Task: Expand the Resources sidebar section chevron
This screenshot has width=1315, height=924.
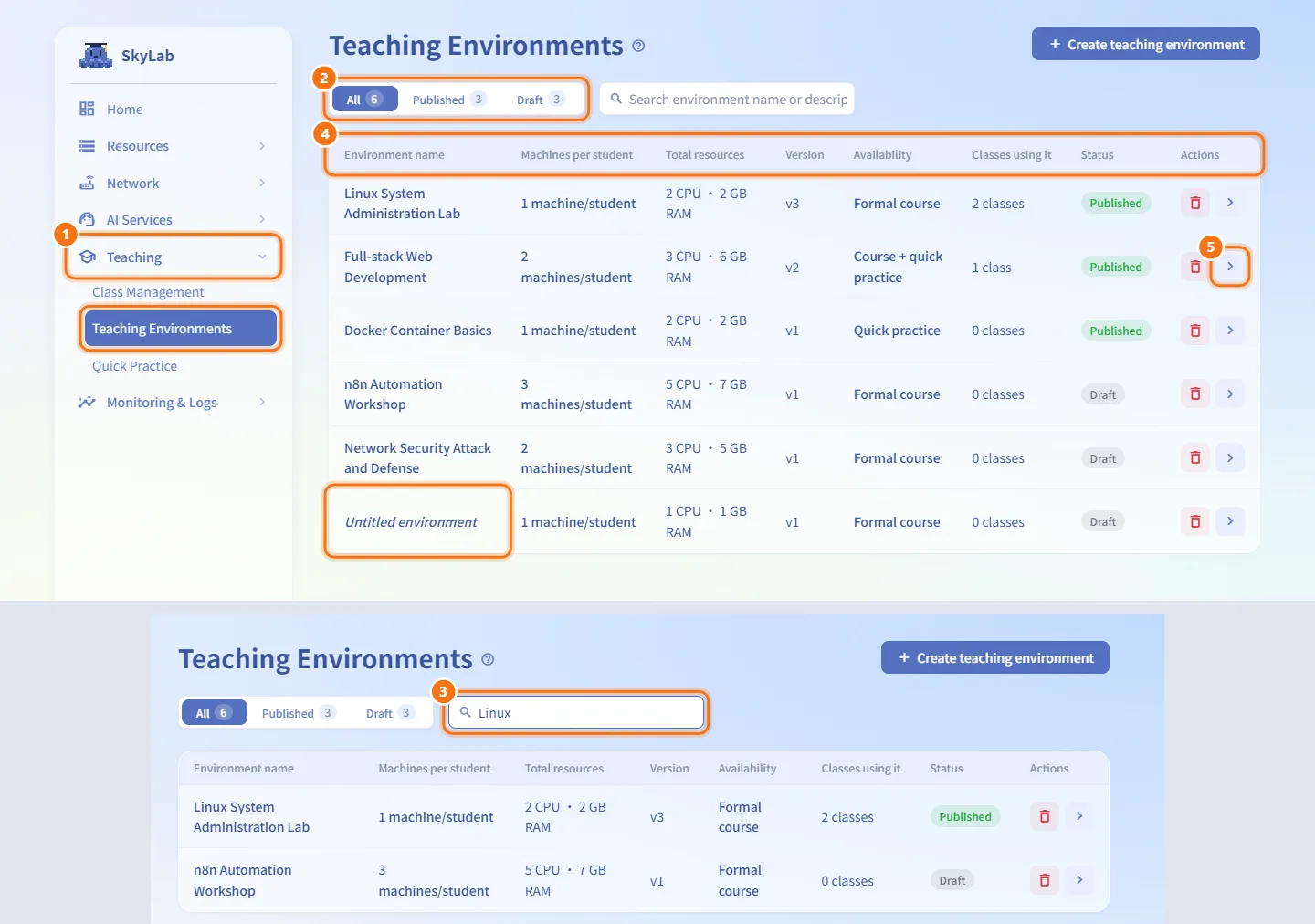Action: click(262, 146)
